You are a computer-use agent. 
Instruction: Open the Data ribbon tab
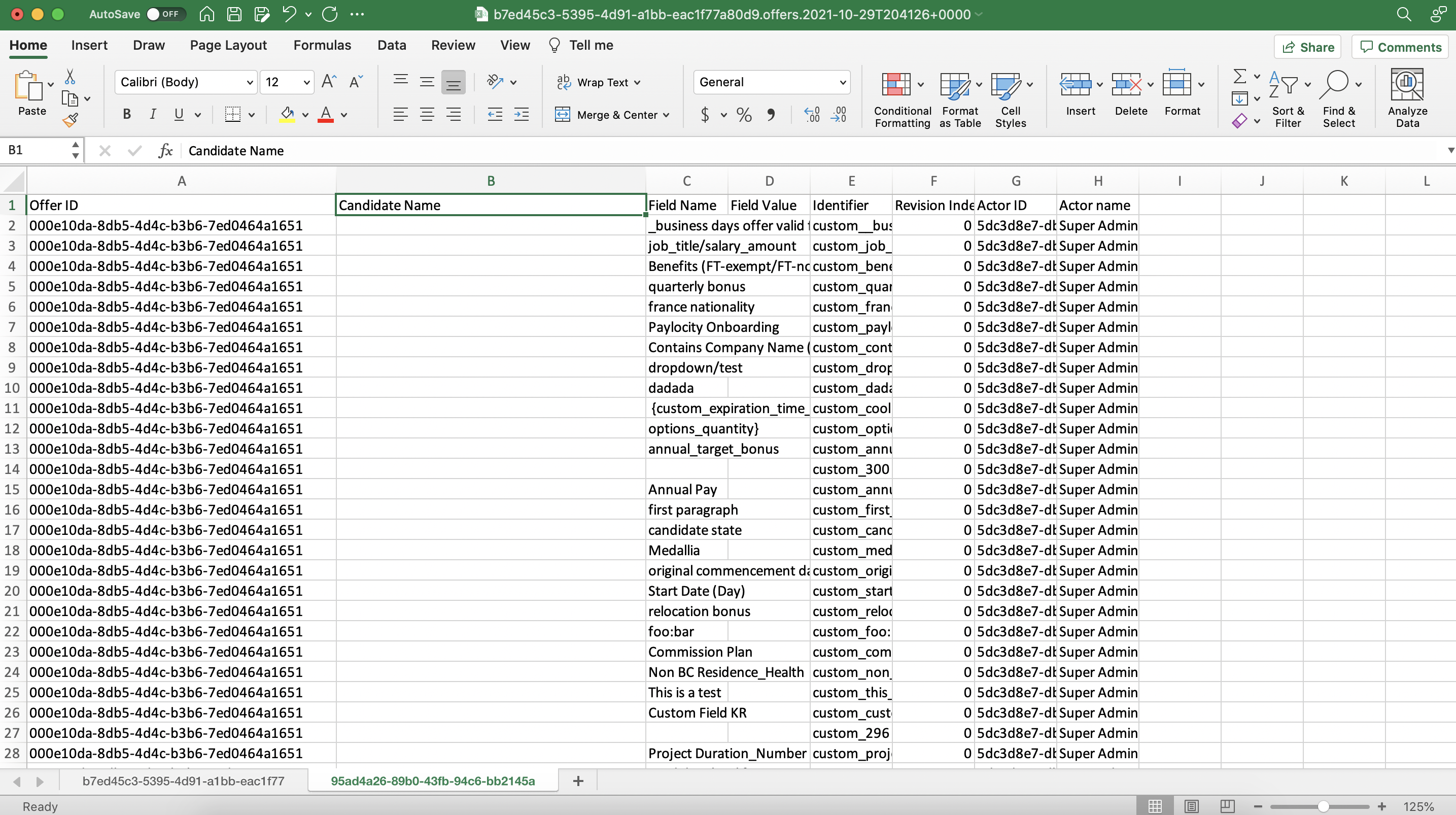pyautogui.click(x=391, y=45)
